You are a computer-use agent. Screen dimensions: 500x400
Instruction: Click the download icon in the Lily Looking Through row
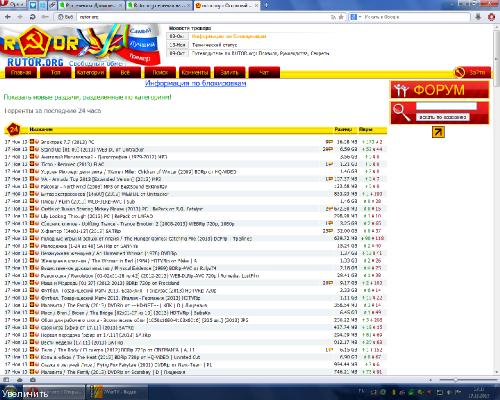pos(32,216)
